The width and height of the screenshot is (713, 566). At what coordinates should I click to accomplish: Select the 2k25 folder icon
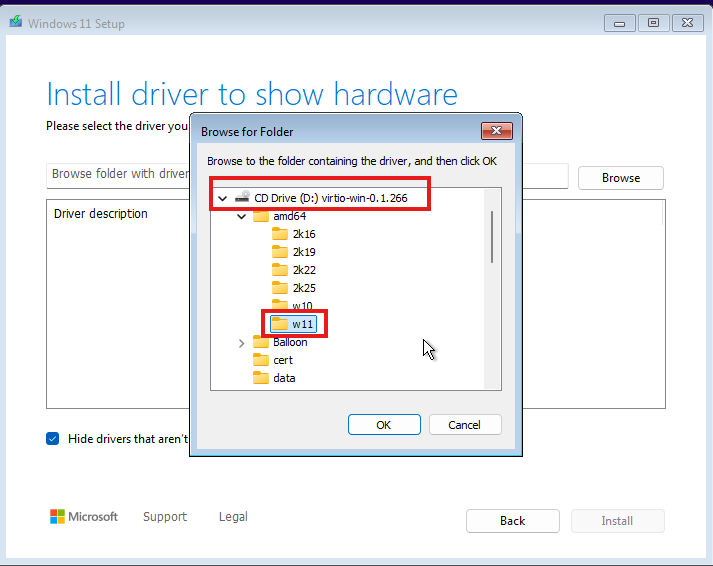280,288
